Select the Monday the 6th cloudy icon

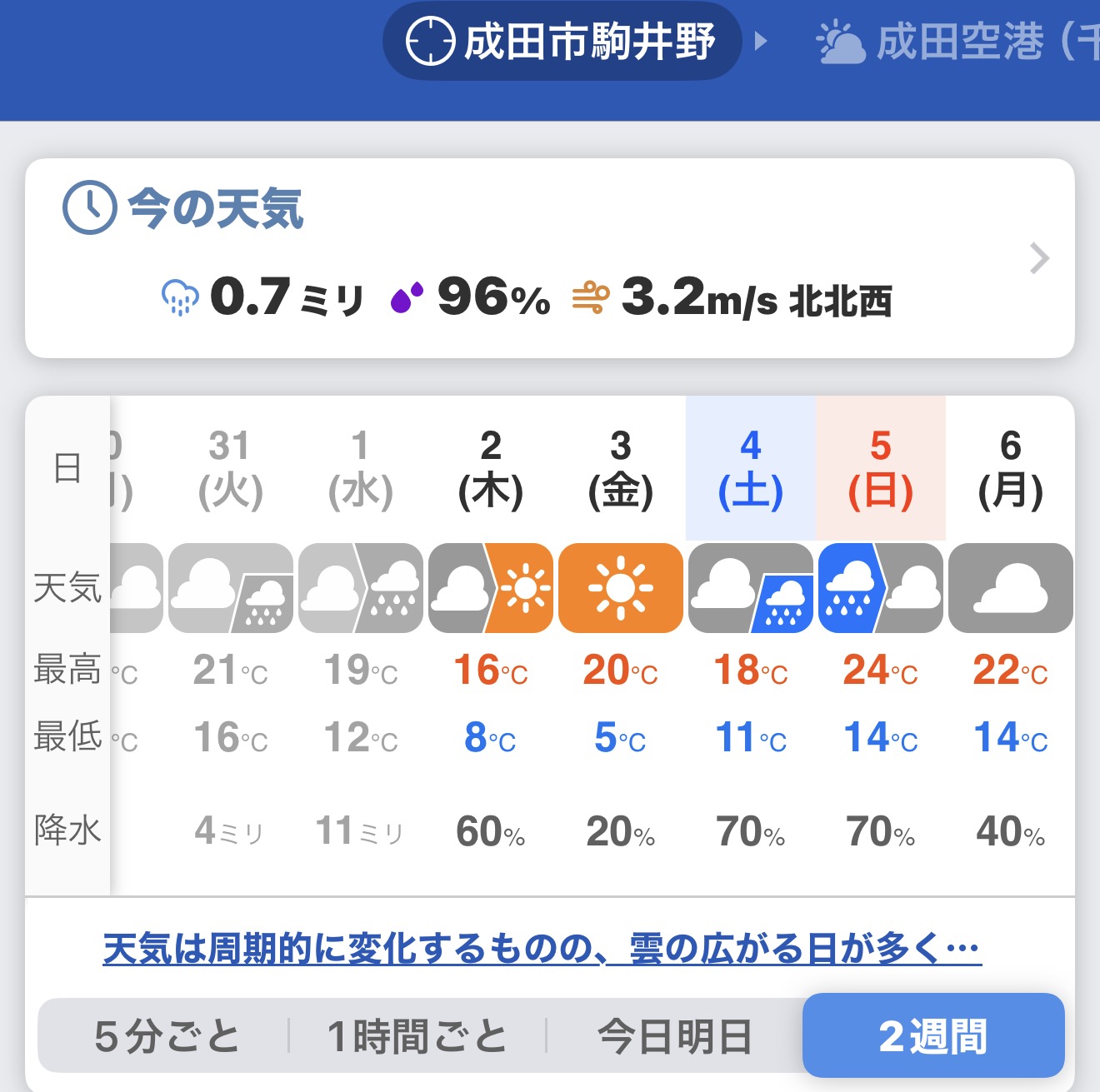click(1011, 588)
